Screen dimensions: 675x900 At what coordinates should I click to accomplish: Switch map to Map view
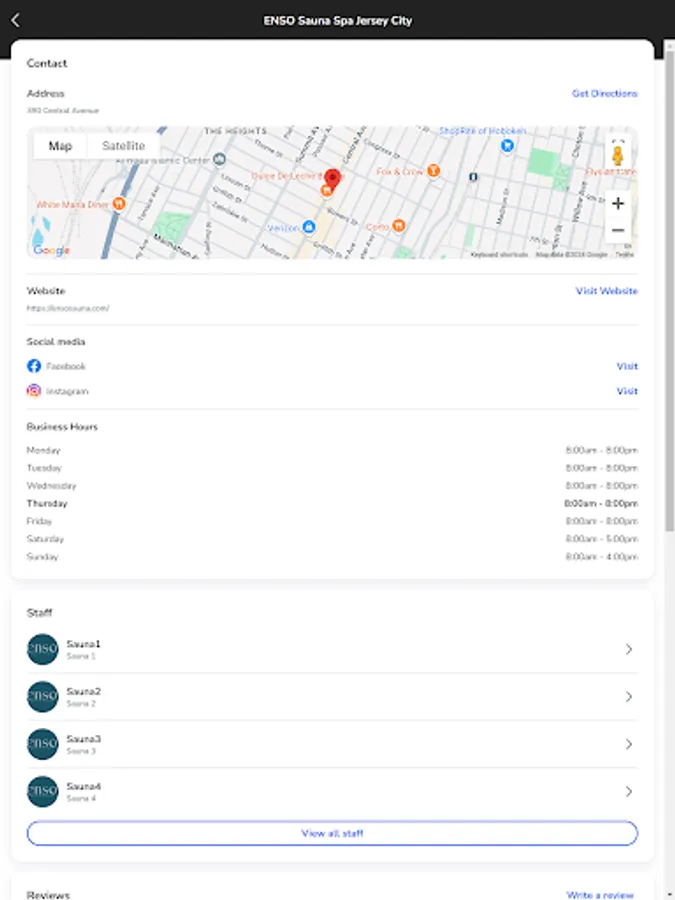click(x=60, y=146)
